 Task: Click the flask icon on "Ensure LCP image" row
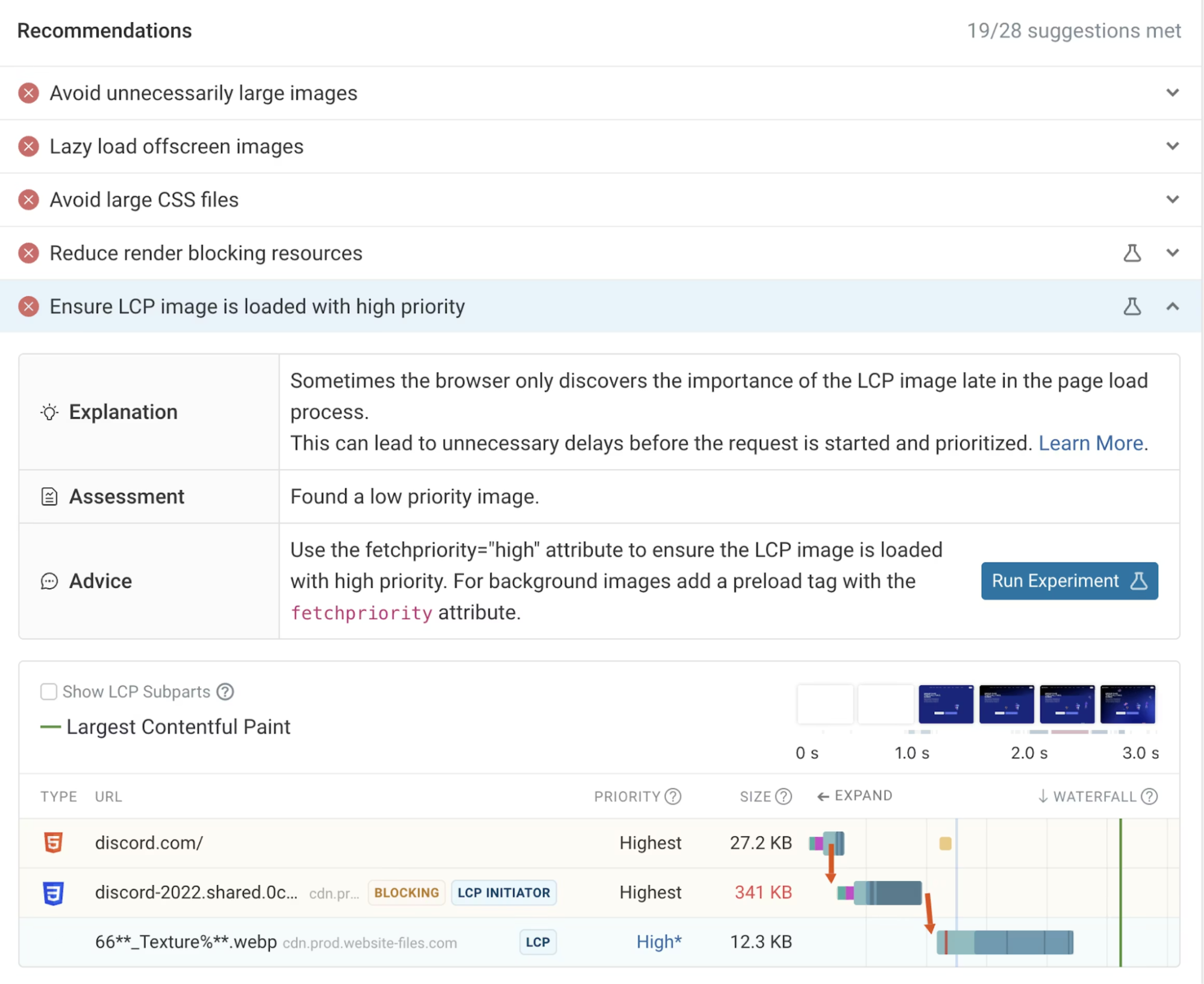(x=1132, y=307)
